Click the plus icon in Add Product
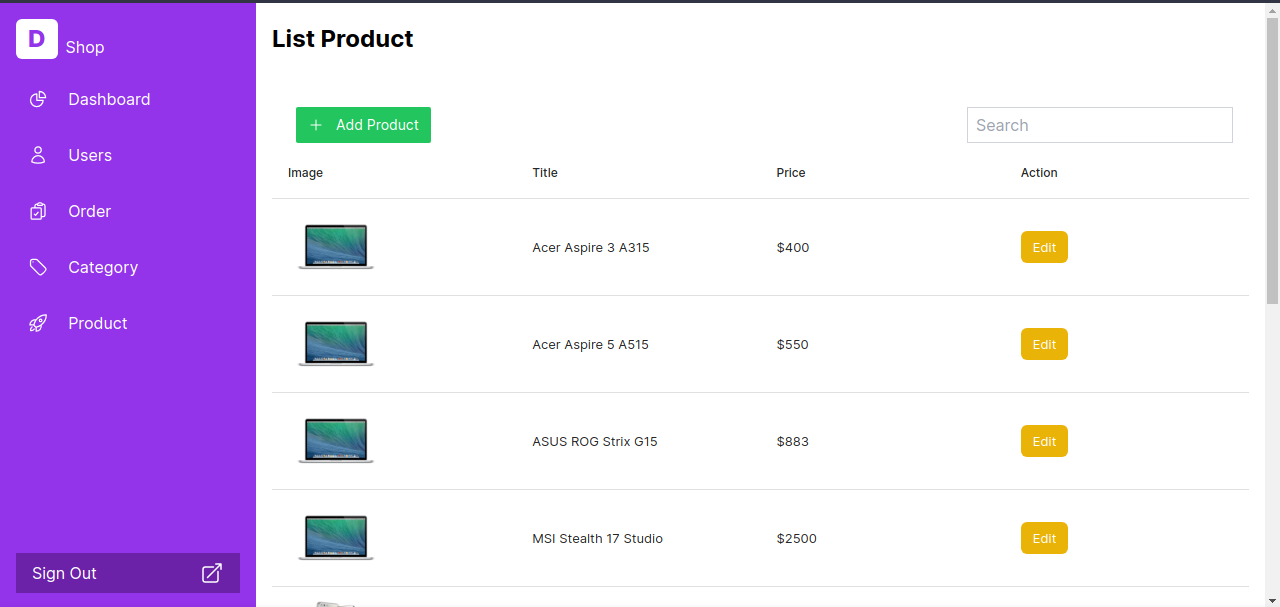The image size is (1280, 607). [316, 125]
